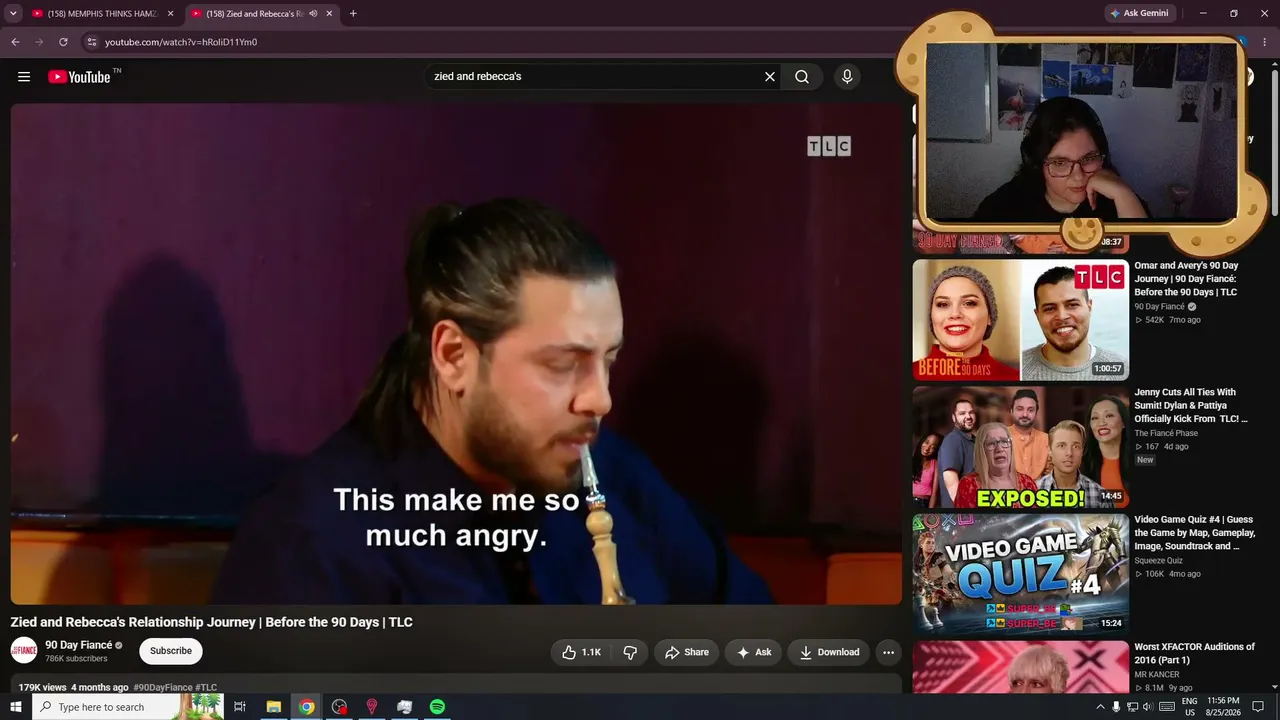Go back in browser history
Screen dimensions: 1280x720
click(x=15, y=42)
